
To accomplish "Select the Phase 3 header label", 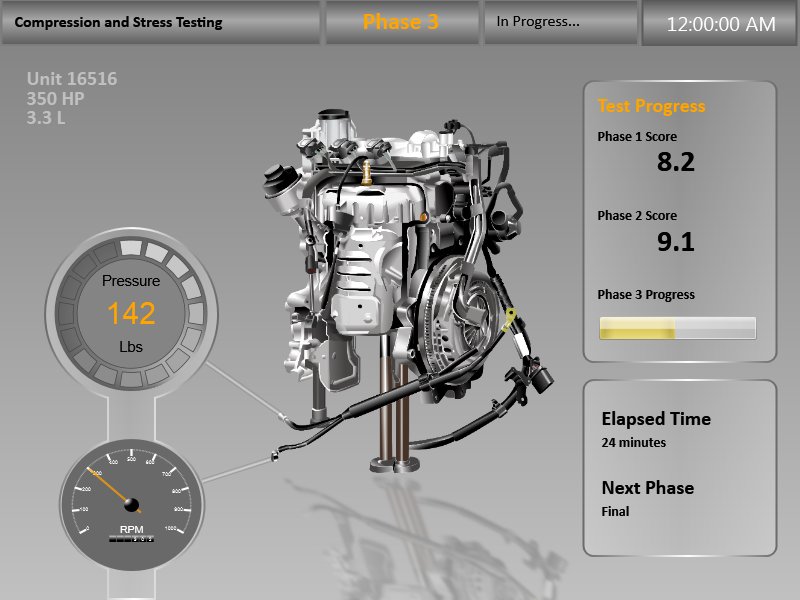I will [x=401, y=22].
